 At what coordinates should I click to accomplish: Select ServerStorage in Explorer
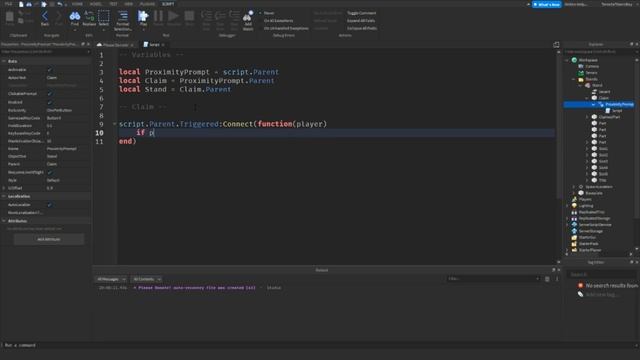[590, 231]
